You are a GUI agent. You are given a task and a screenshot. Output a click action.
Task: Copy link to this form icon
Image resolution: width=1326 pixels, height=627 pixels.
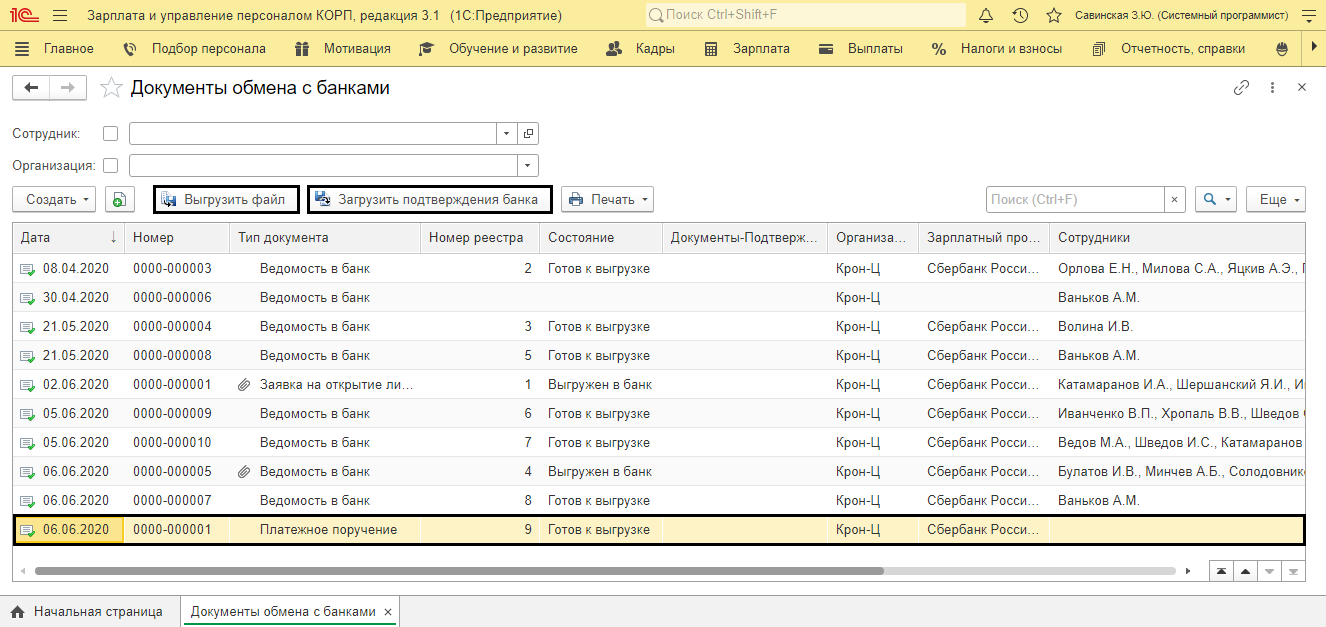pyautogui.click(x=1241, y=88)
